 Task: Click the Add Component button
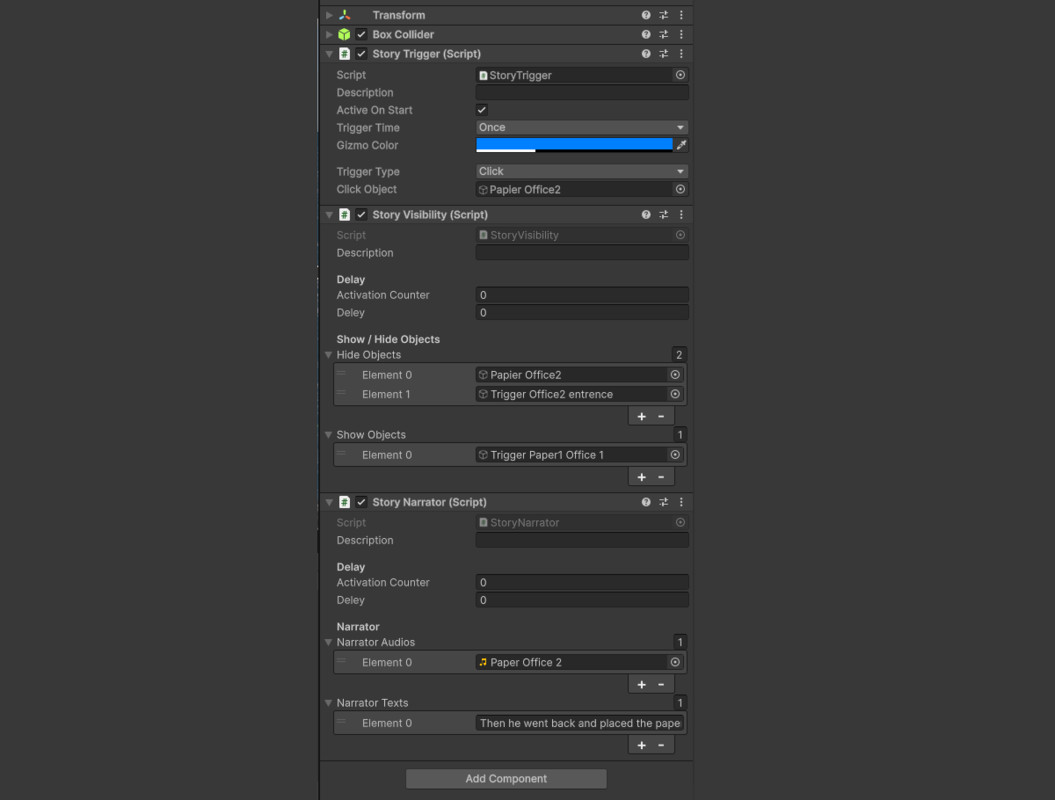[506, 778]
